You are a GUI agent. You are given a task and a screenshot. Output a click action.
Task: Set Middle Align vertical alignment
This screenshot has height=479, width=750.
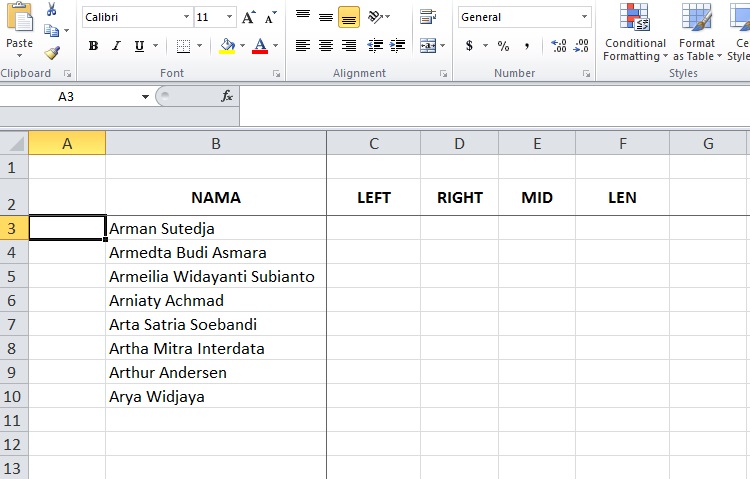coord(326,18)
